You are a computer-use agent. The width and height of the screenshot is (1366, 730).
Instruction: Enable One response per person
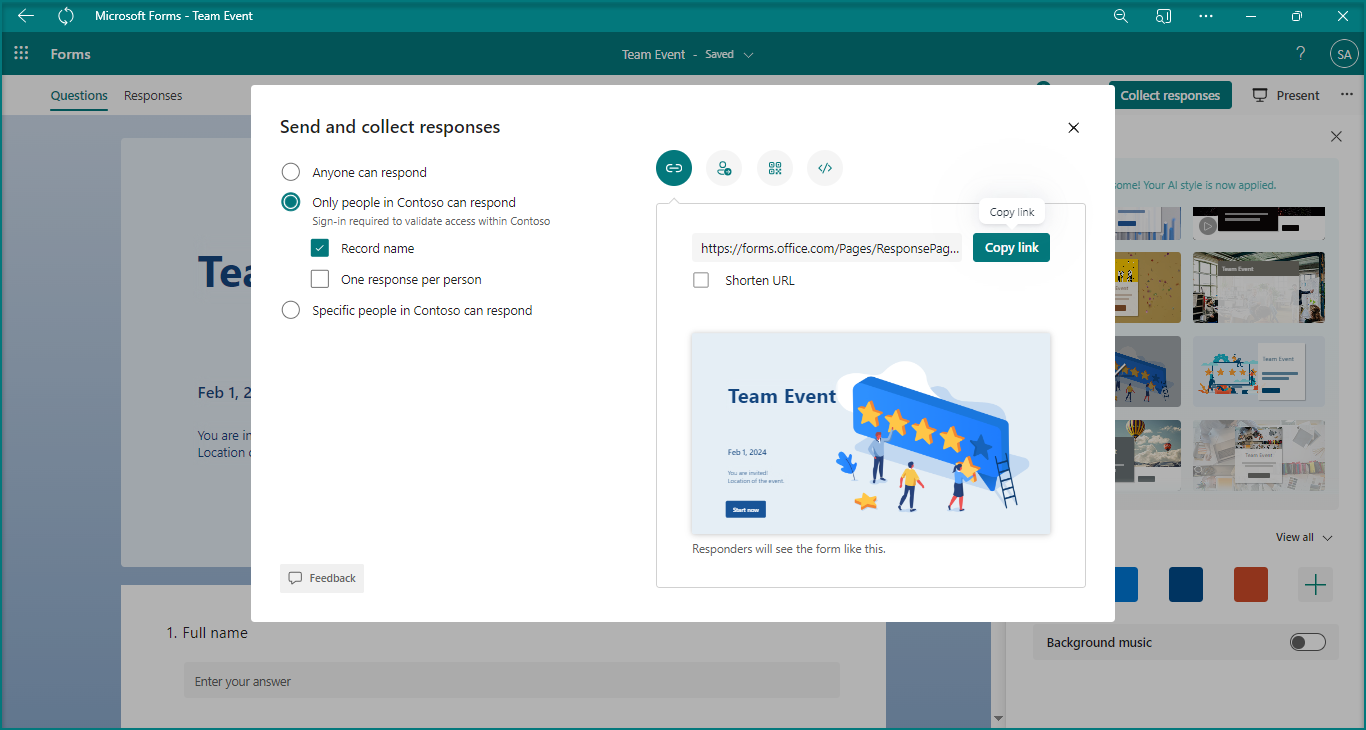[x=320, y=280]
